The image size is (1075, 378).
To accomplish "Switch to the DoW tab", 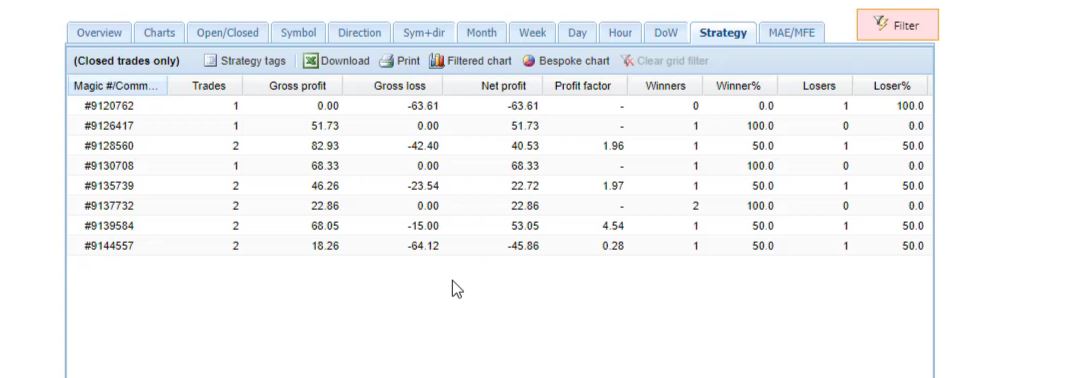I will point(665,32).
